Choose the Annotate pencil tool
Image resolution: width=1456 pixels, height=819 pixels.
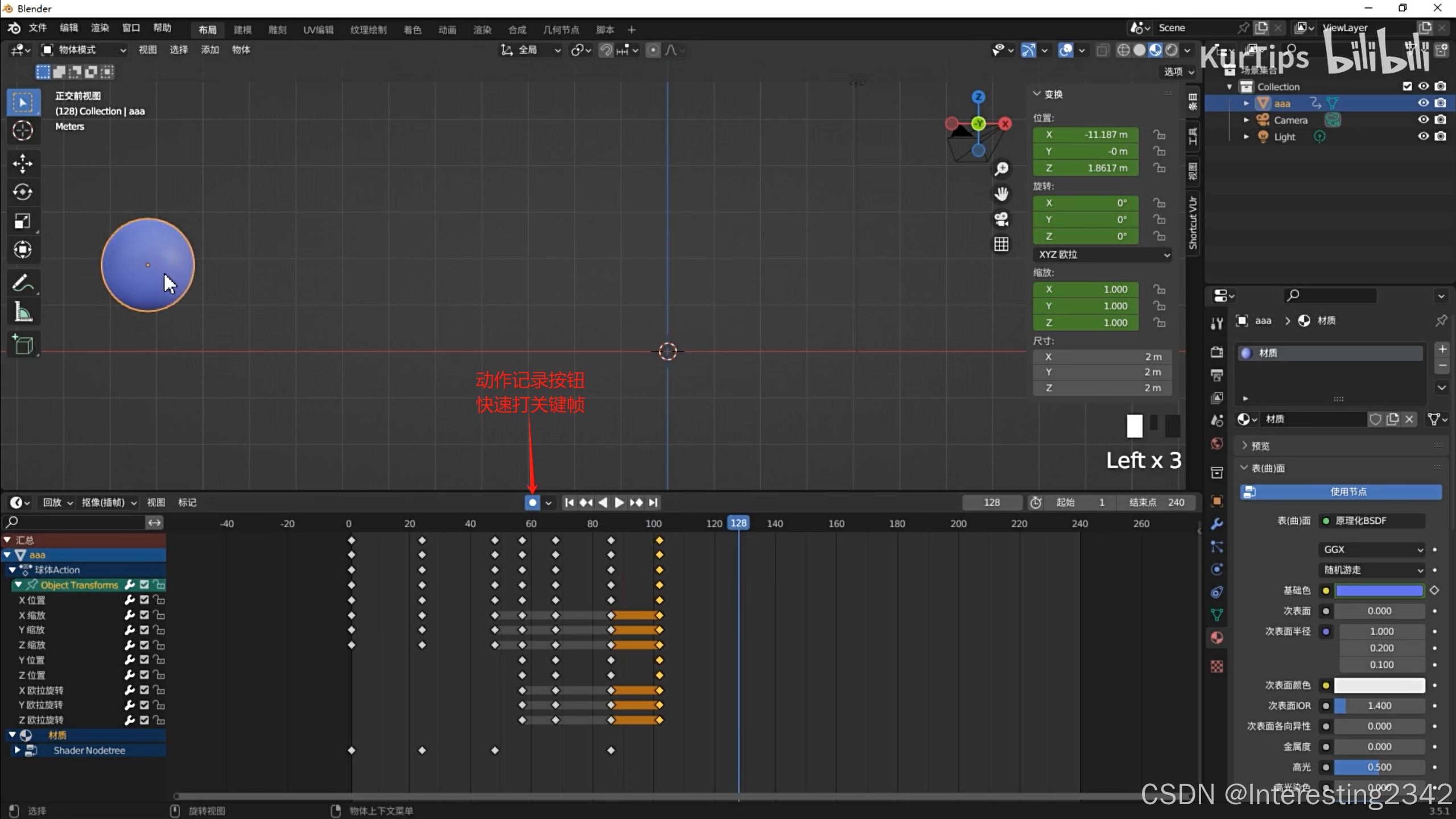23,283
